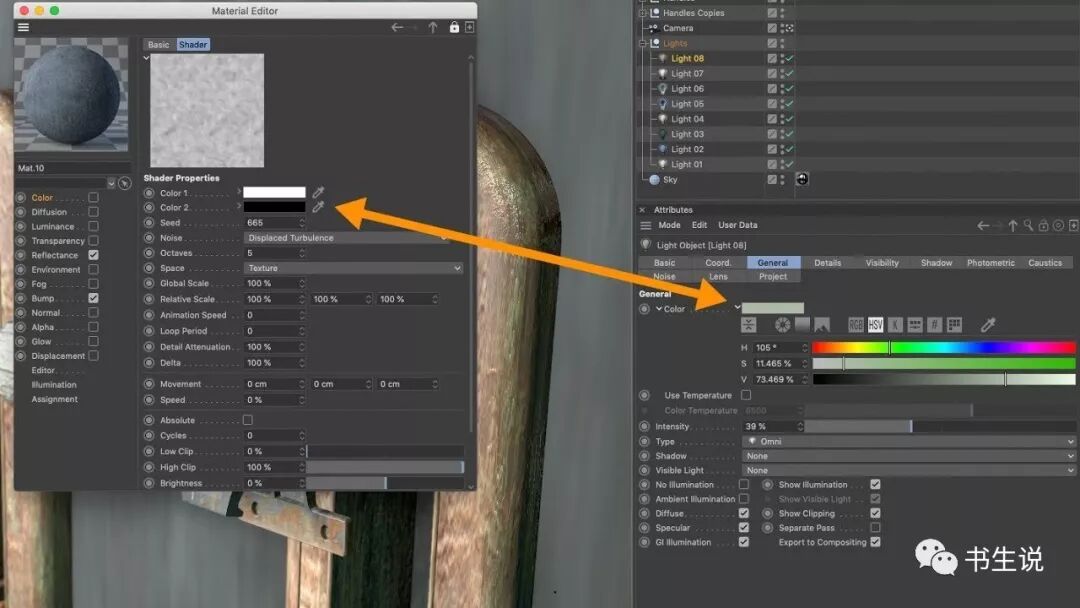Click the light color eyedropper in Attributes
The image size is (1080, 608).
coord(988,324)
